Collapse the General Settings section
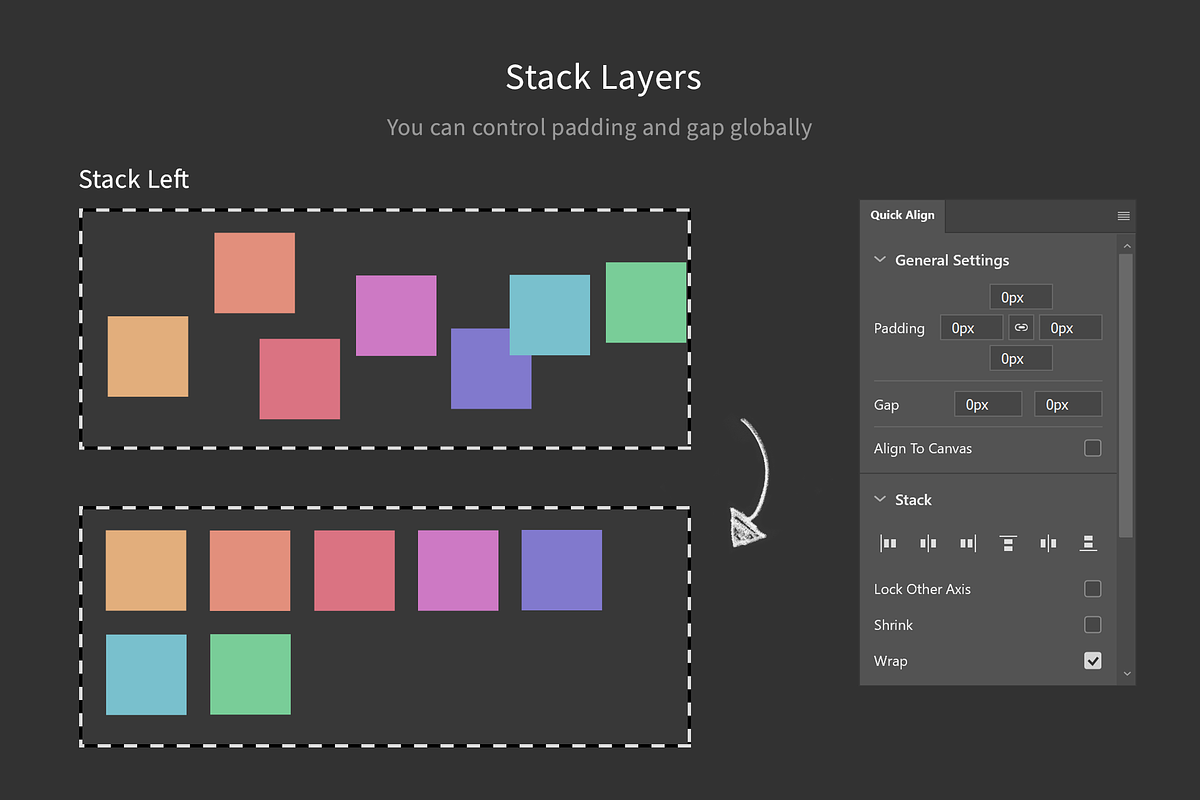This screenshot has width=1200, height=800. [x=879, y=259]
